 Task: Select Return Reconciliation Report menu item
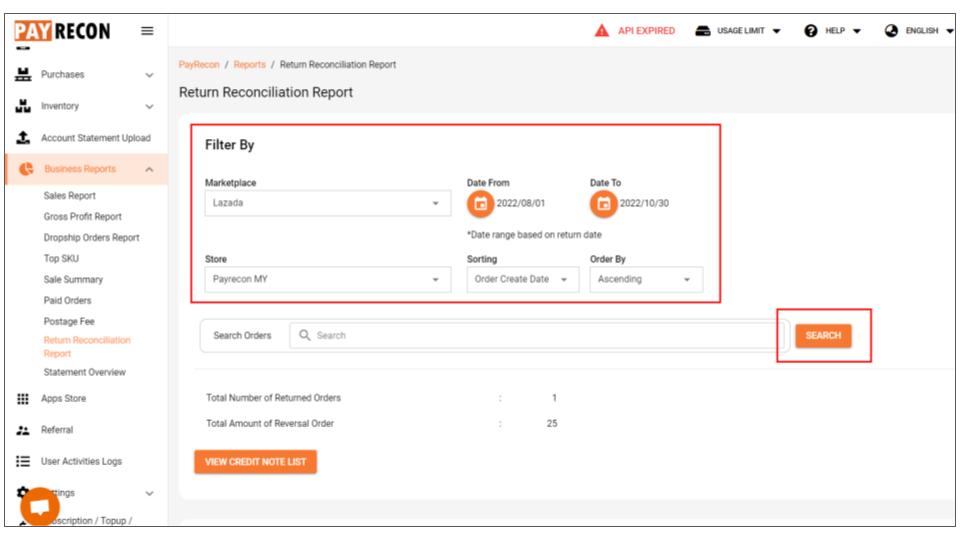coord(87,347)
